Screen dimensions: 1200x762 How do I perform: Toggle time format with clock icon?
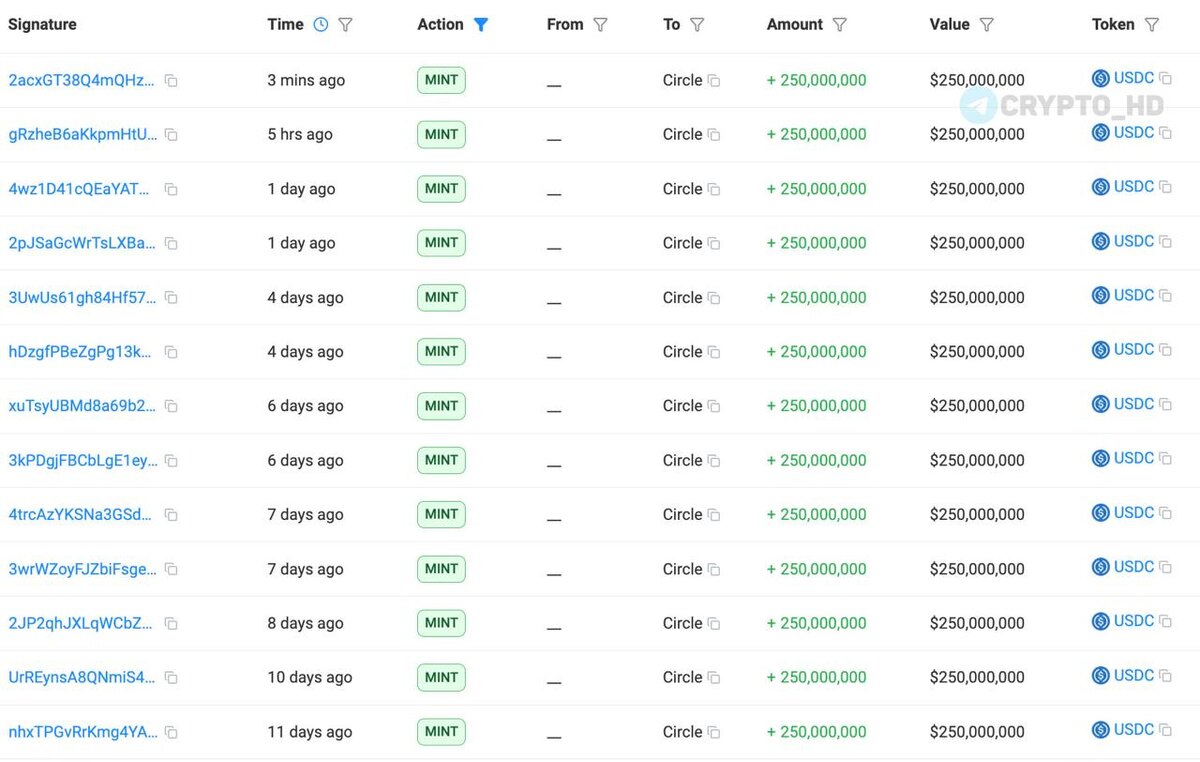[320, 25]
